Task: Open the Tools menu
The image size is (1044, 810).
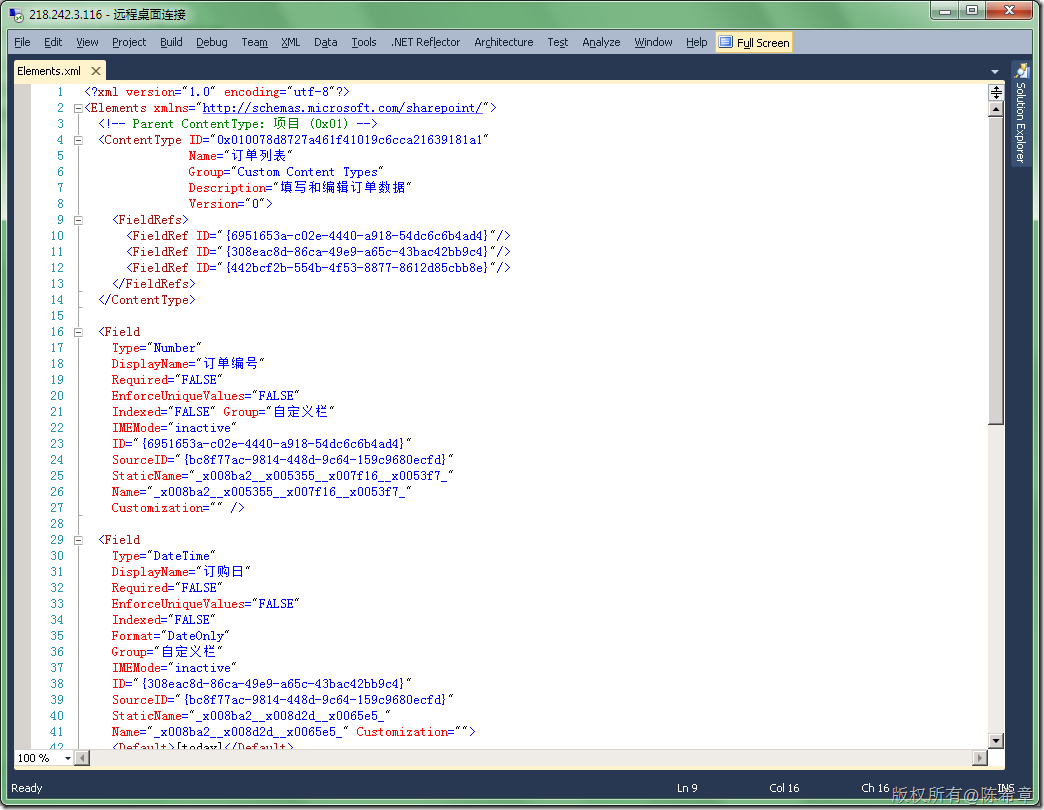Action: point(364,42)
